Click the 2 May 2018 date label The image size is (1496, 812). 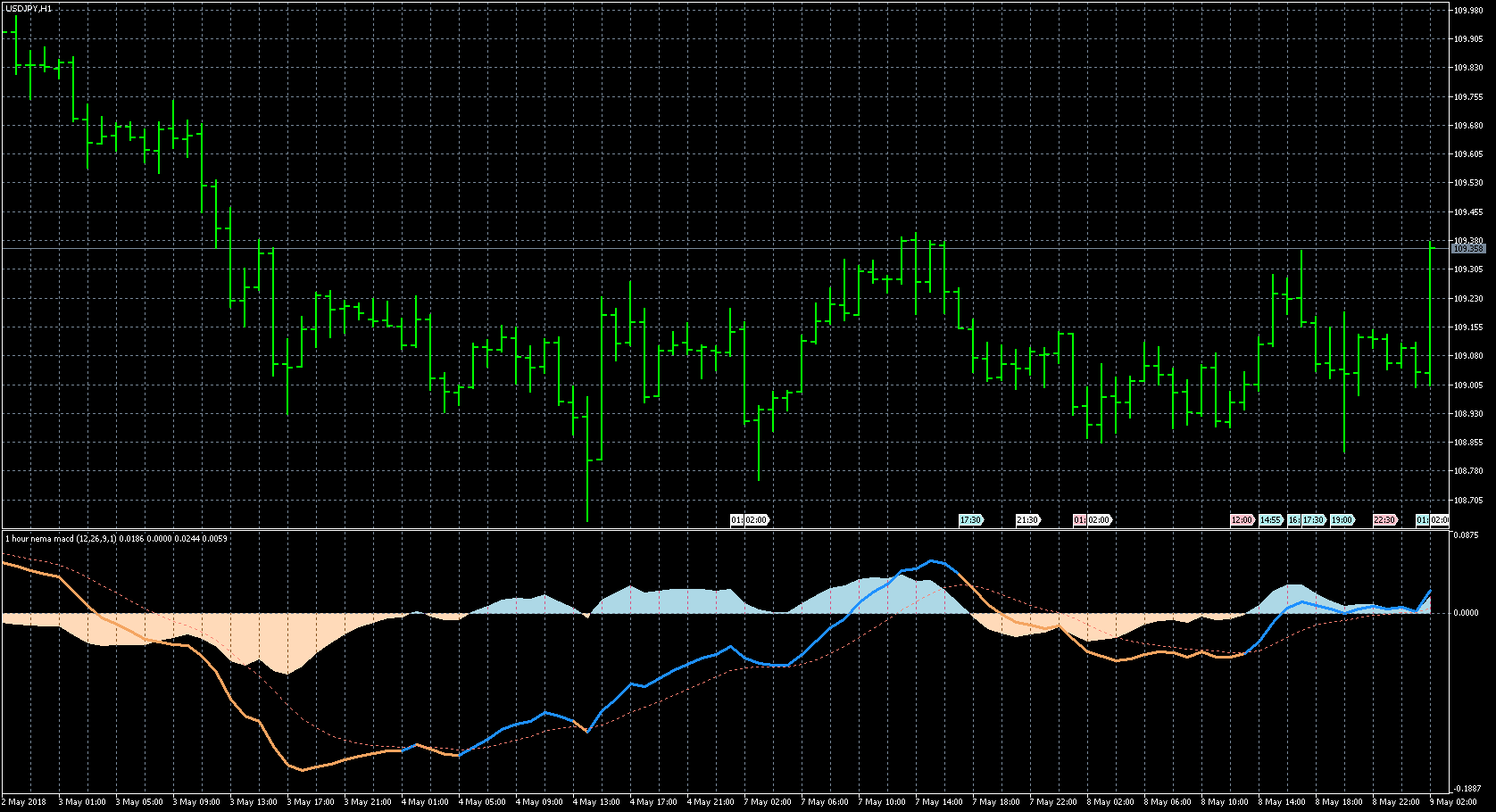coord(27,801)
